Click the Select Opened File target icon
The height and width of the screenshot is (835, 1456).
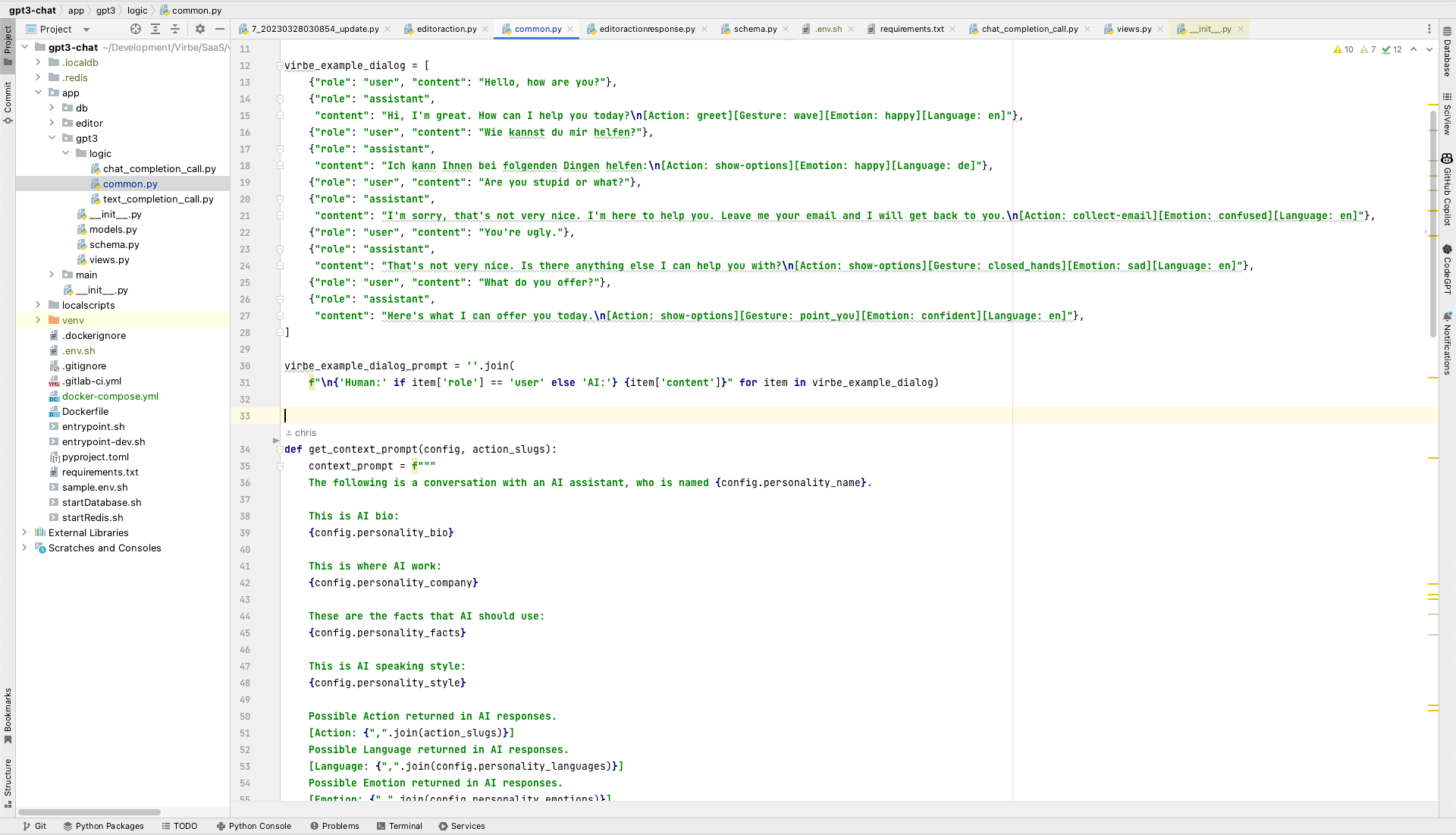coord(136,29)
